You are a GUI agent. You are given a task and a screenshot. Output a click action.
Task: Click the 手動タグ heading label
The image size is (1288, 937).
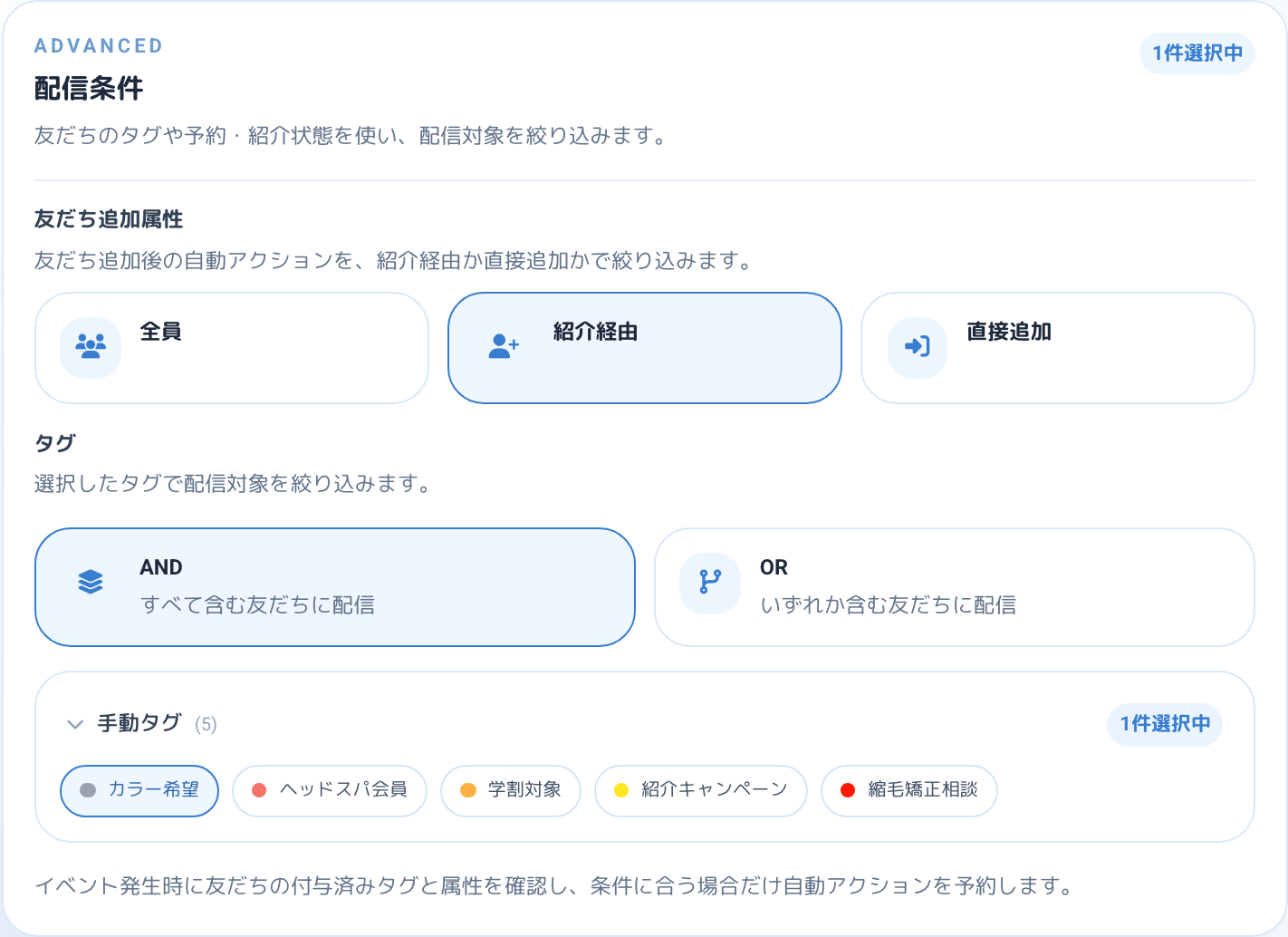139,723
